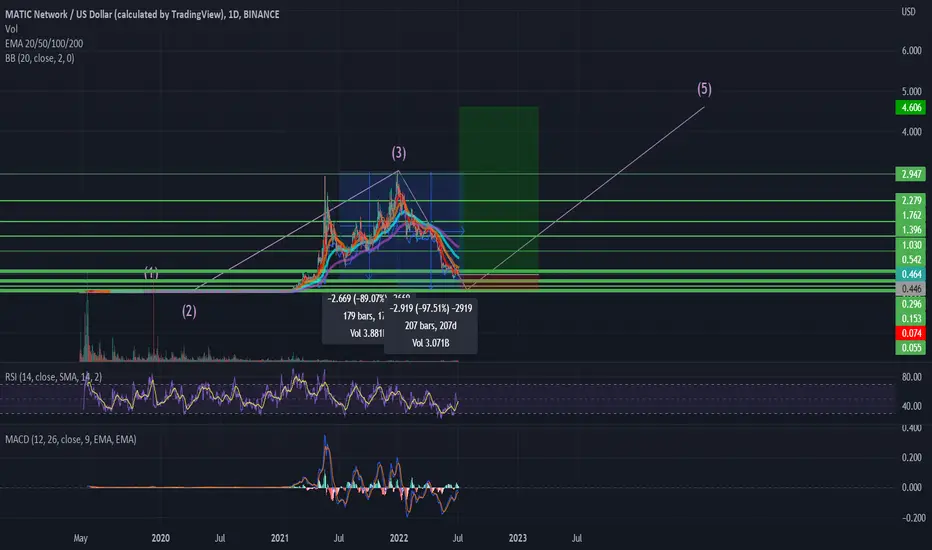Select the red stop-loss zone of the position
Screen dimensions: 932x550
499,282
